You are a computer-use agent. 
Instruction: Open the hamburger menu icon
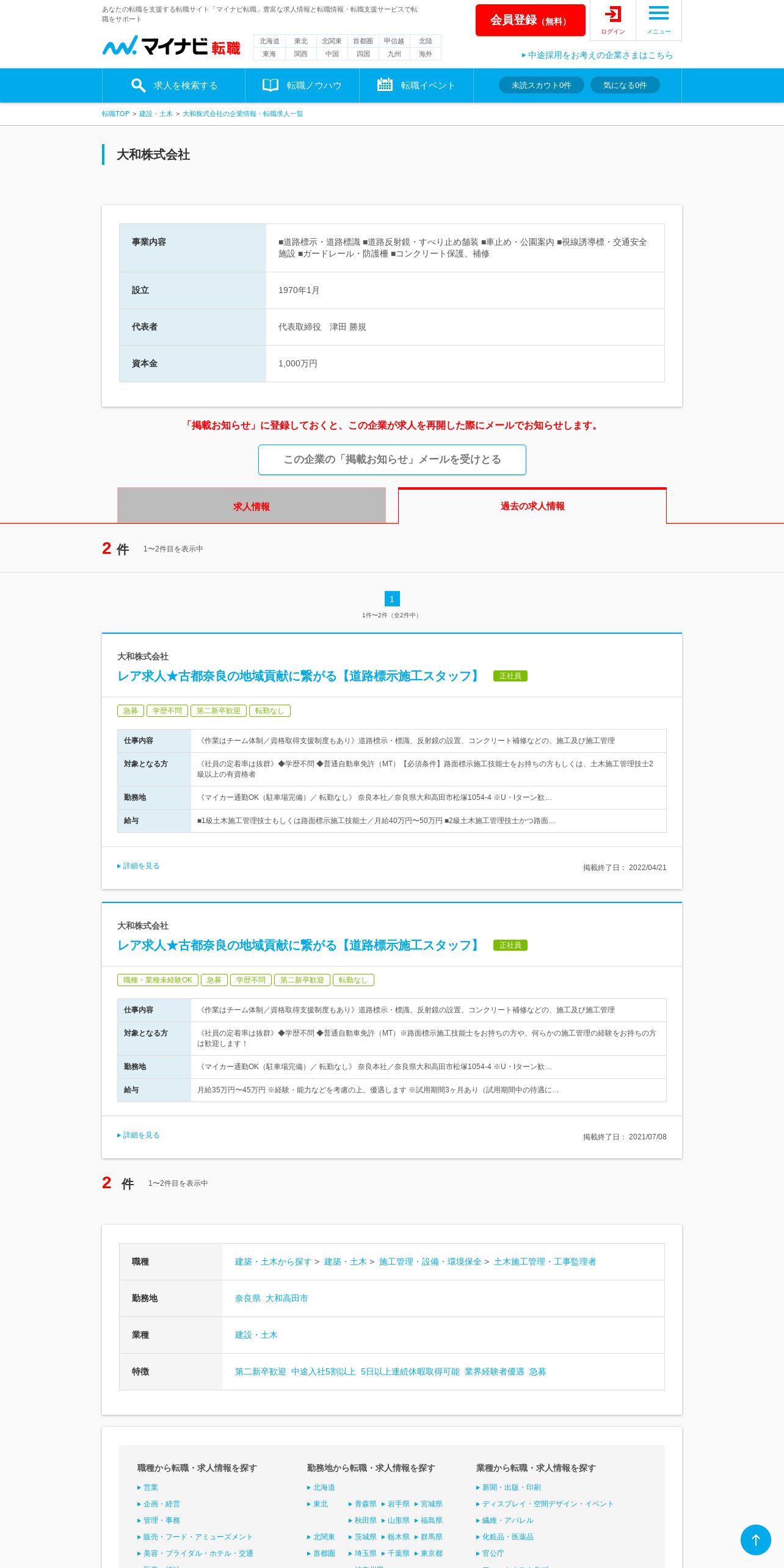coord(658,13)
